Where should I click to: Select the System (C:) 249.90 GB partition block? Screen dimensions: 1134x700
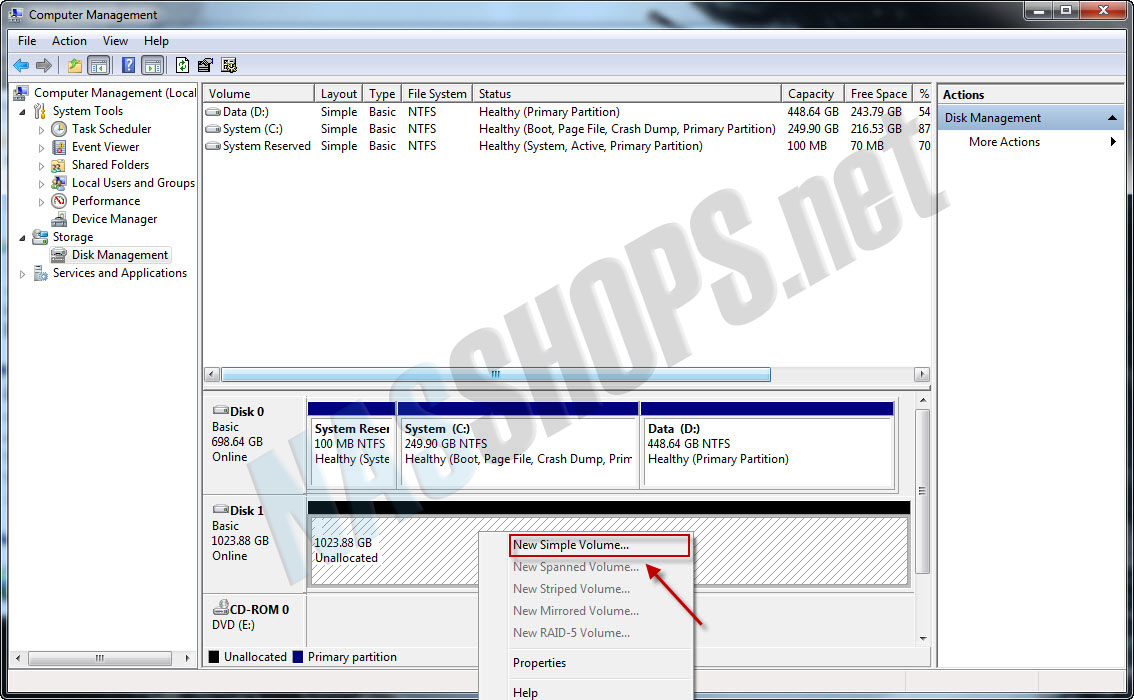click(x=518, y=445)
